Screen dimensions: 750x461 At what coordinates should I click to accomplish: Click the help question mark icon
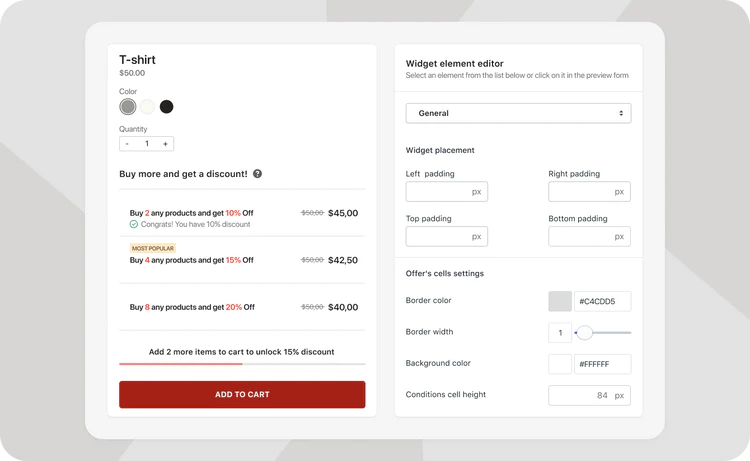[257, 174]
